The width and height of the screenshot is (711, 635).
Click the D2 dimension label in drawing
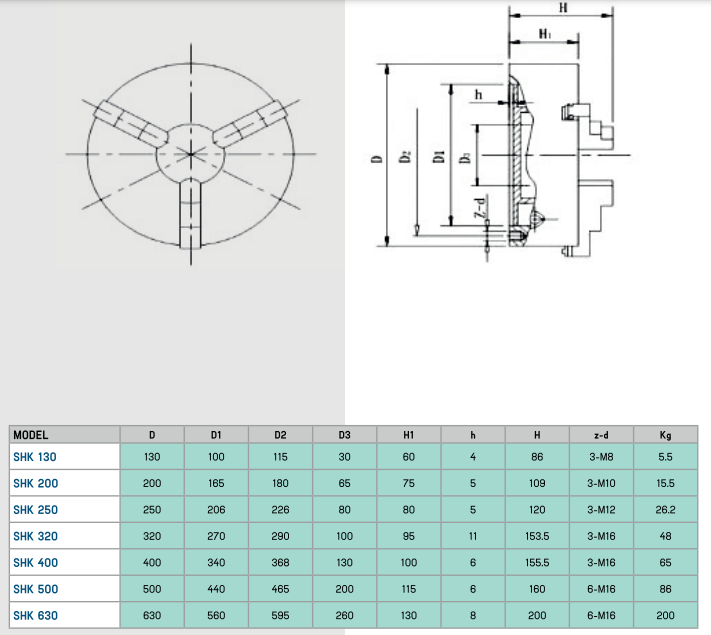404,157
